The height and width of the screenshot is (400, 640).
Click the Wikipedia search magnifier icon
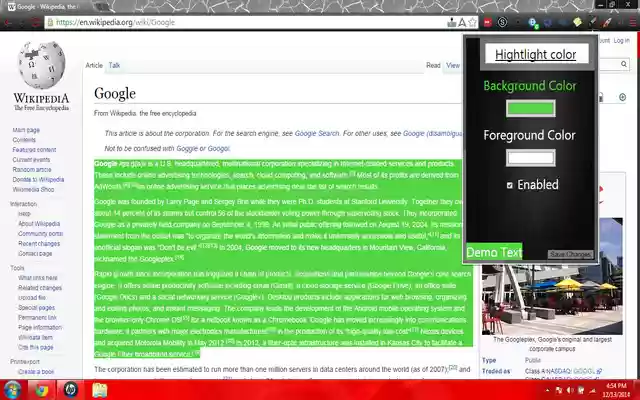[x=624, y=64]
